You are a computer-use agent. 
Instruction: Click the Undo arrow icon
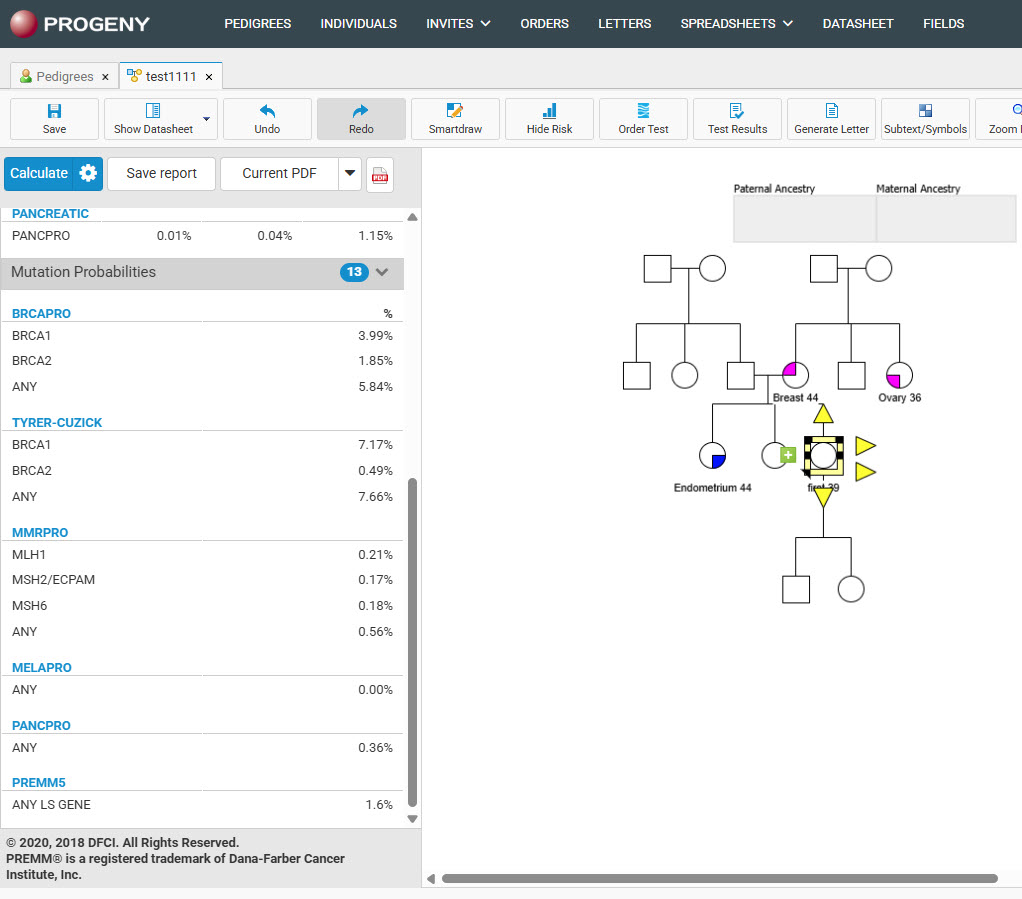click(267, 112)
